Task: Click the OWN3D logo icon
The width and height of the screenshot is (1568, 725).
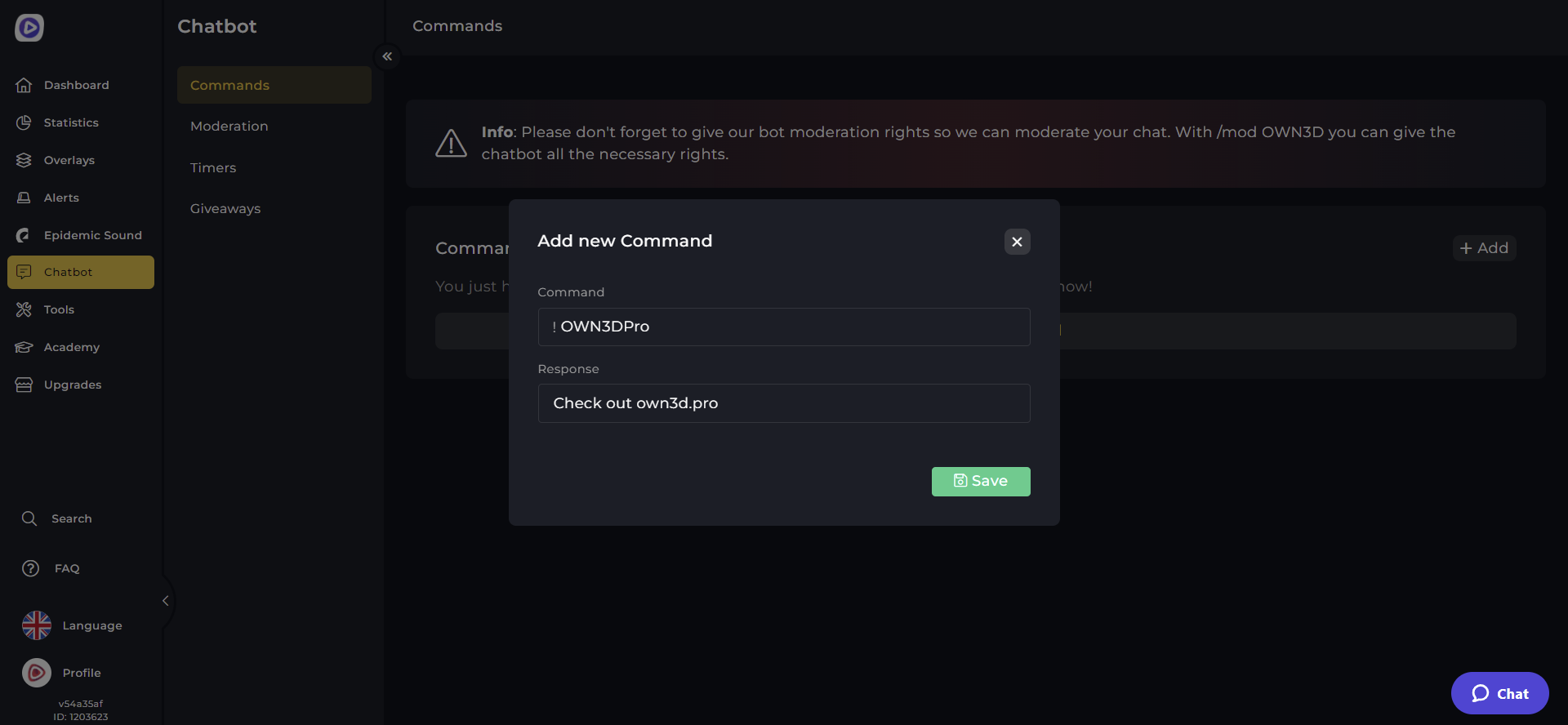Action: point(29,28)
